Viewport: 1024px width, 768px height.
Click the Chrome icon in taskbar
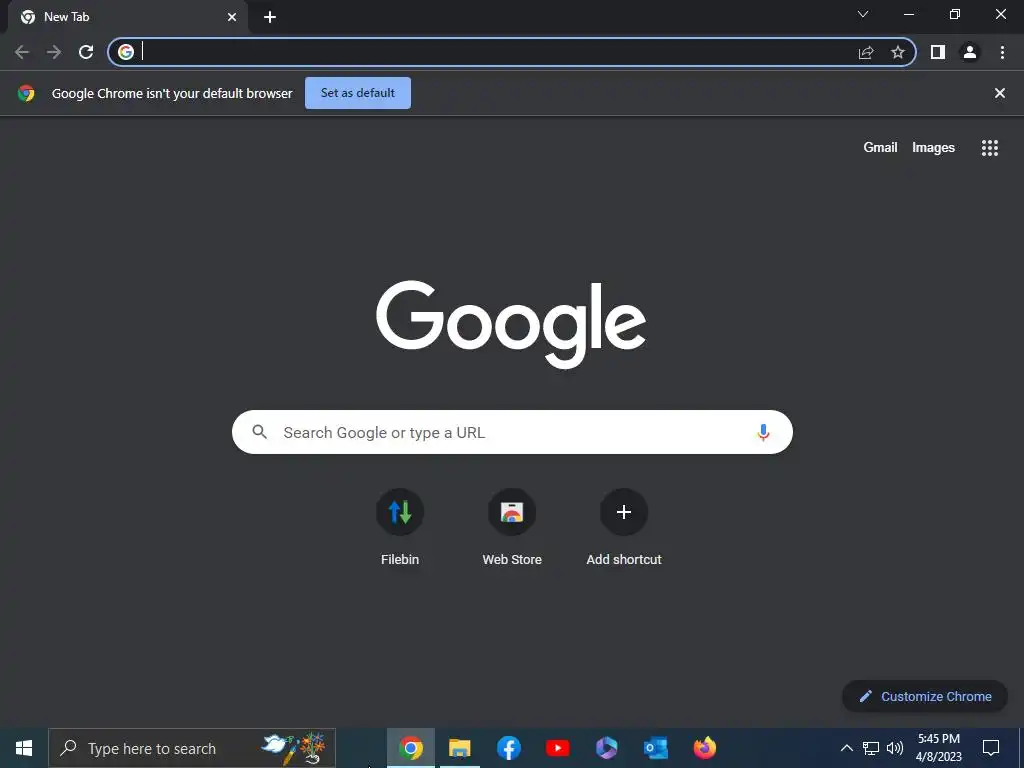pyautogui.click(x=411, y=748)
